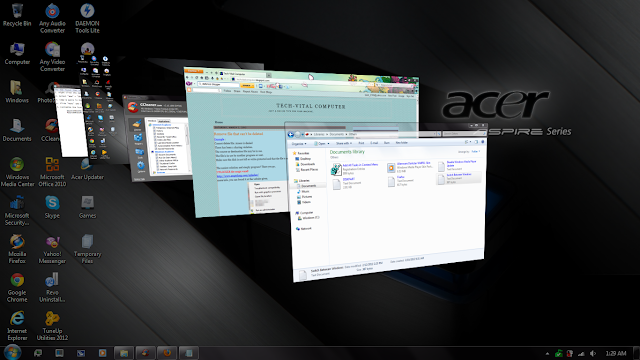Select CCleaner's Registry sidebar icon

[138, 140]
